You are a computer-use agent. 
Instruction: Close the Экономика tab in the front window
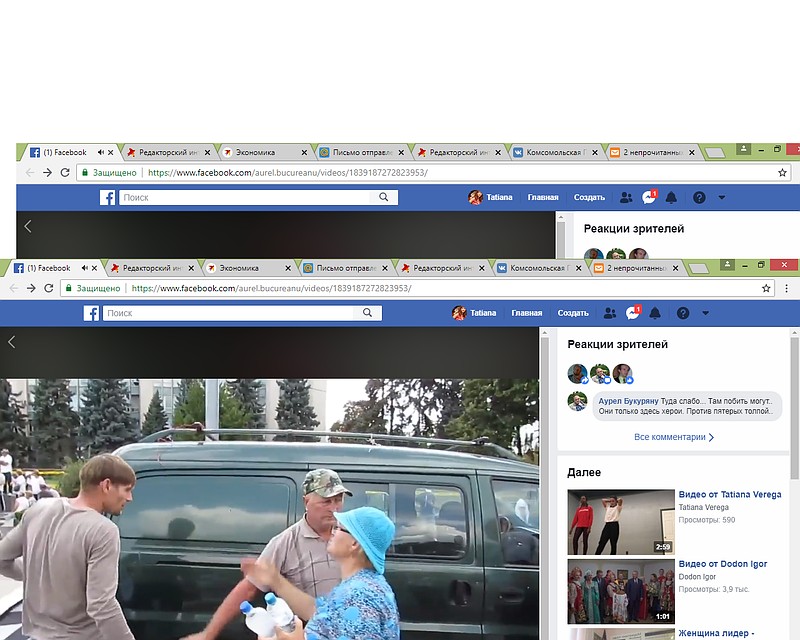[x=288, y=268]
